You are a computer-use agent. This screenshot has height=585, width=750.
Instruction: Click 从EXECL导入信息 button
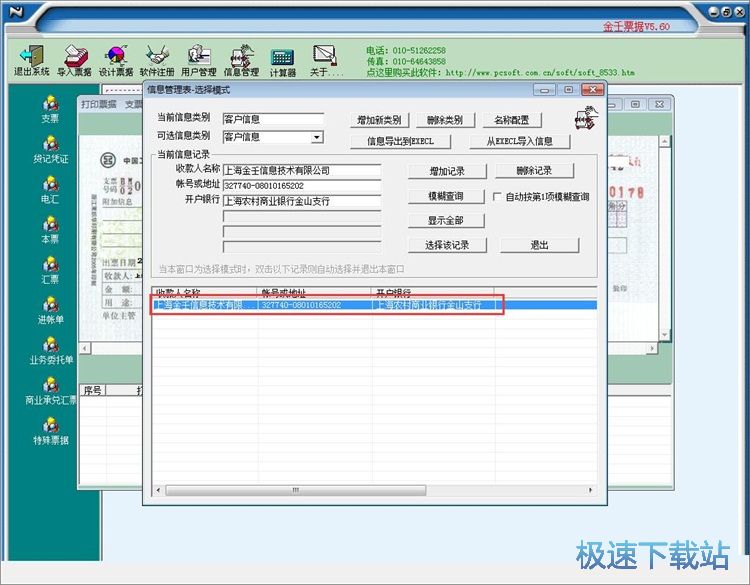click(x=519, y=141)
